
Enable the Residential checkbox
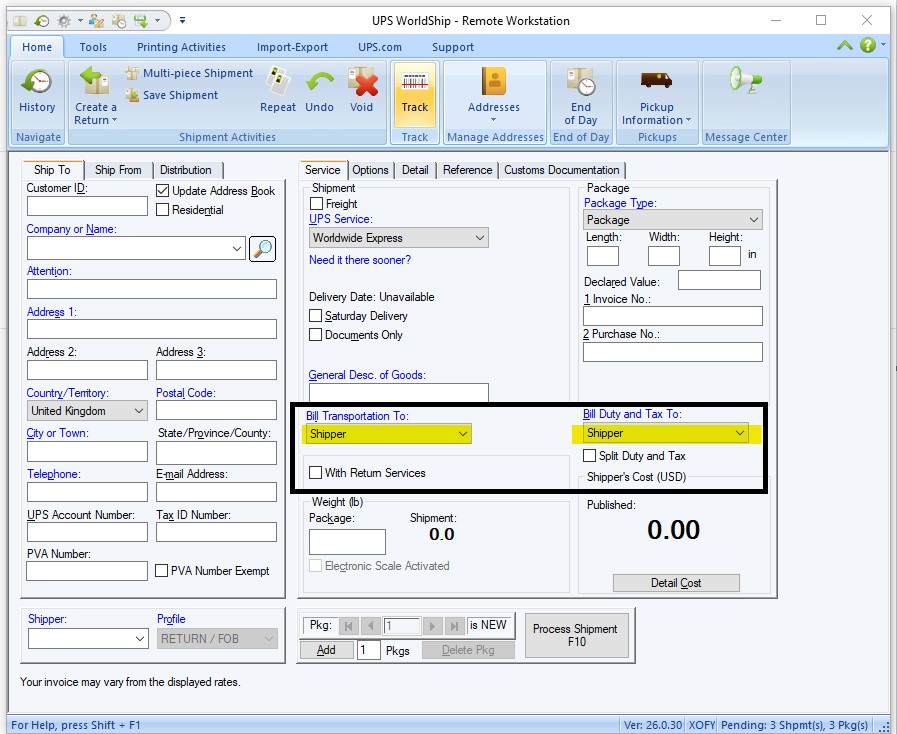pos(164,210)
